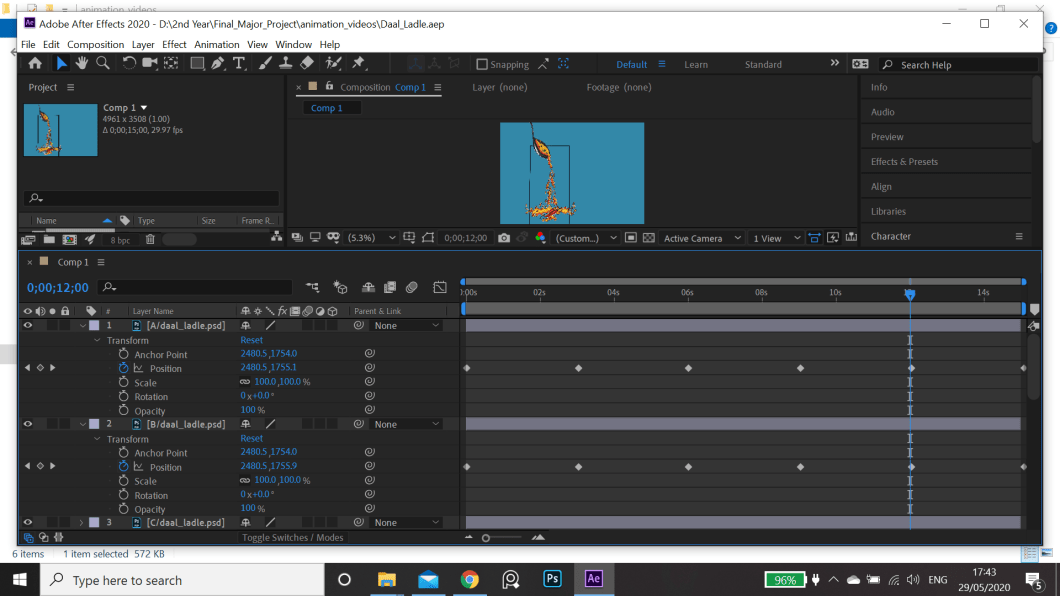Toggle layer 1 Scale constrain proportions link

pos(245,382)
